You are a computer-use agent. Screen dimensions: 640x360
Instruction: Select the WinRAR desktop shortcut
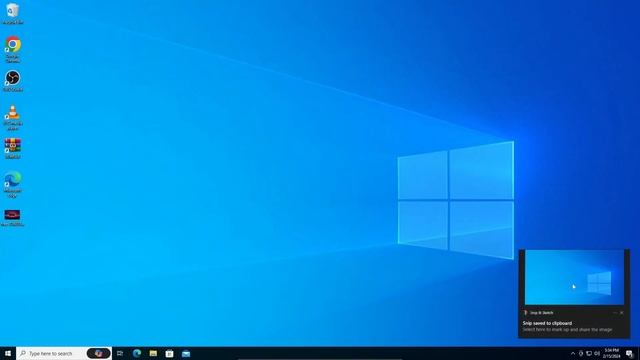(x=13, y=149)
